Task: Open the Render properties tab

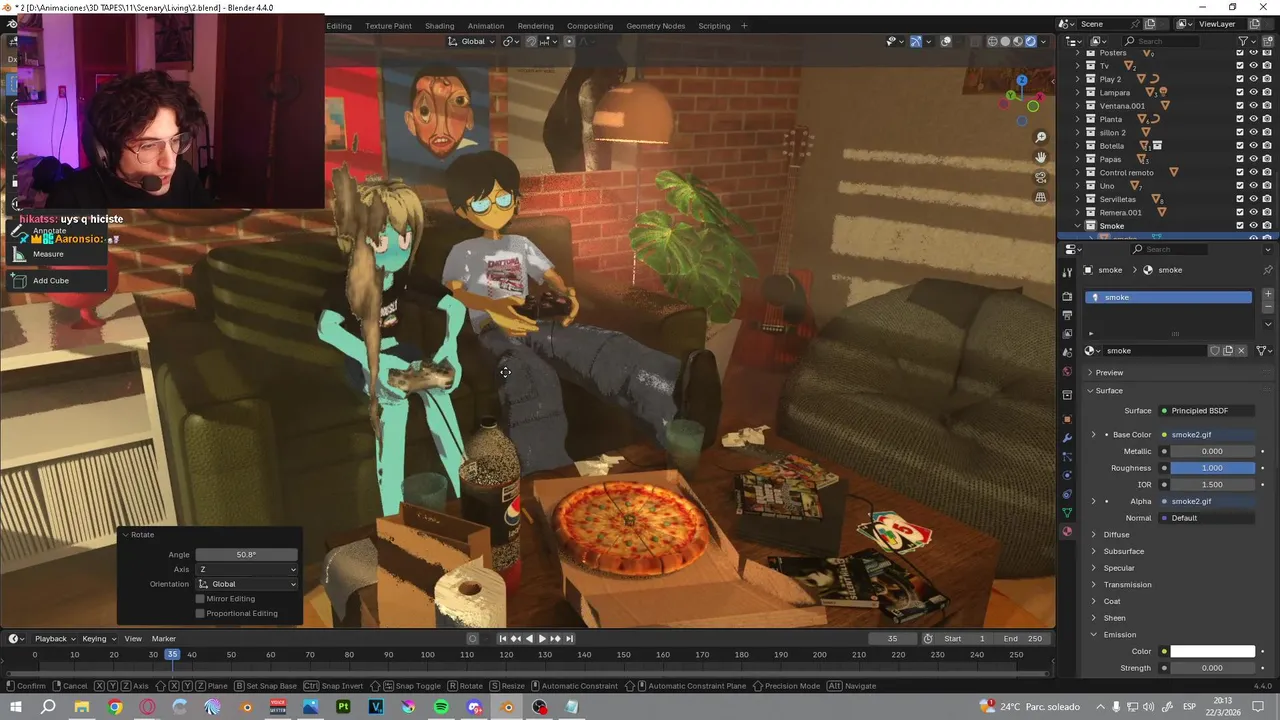Action: [1067, 297]
